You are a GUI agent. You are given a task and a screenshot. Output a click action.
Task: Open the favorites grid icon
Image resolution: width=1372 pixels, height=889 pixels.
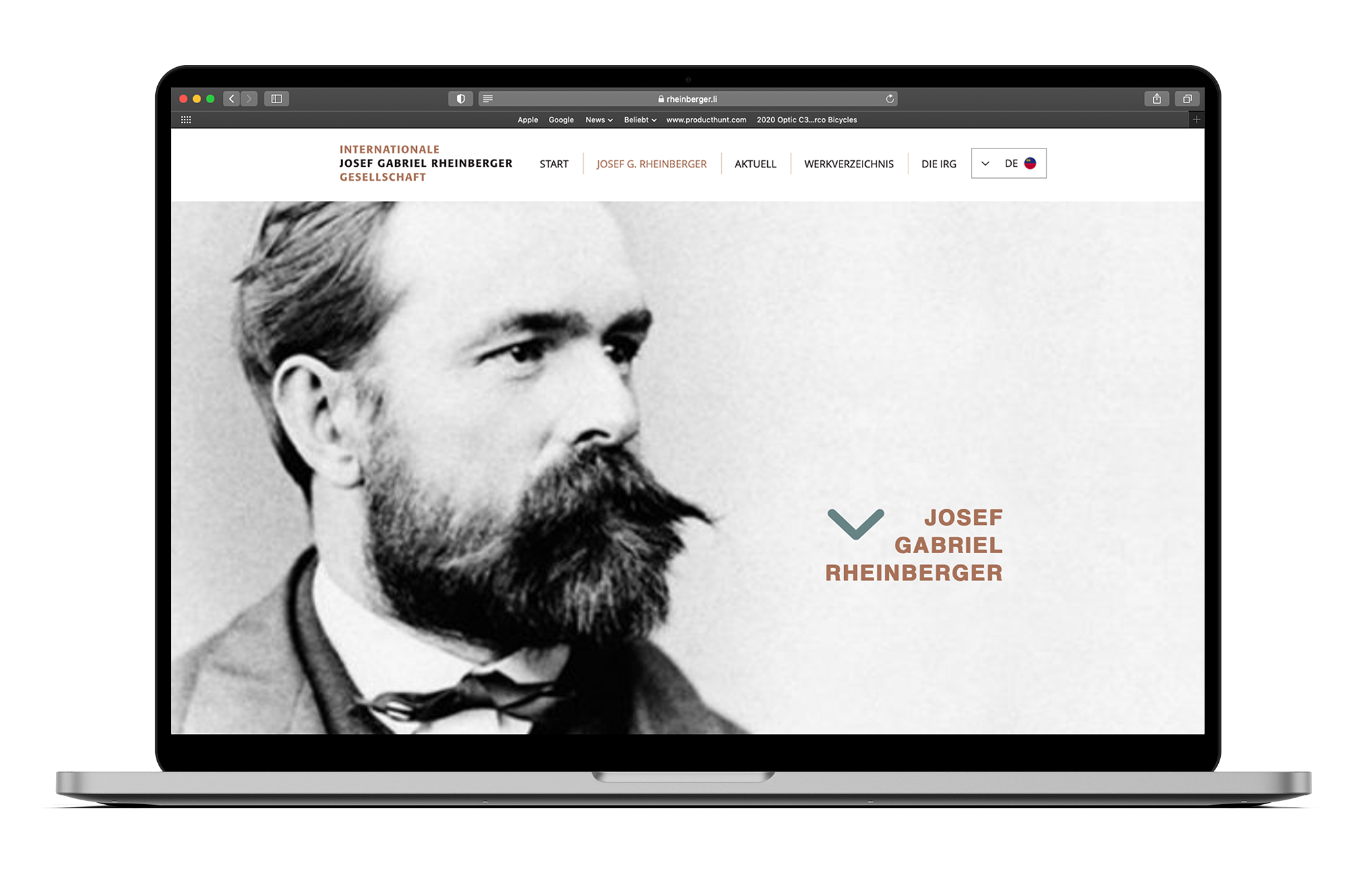point(186,120)
